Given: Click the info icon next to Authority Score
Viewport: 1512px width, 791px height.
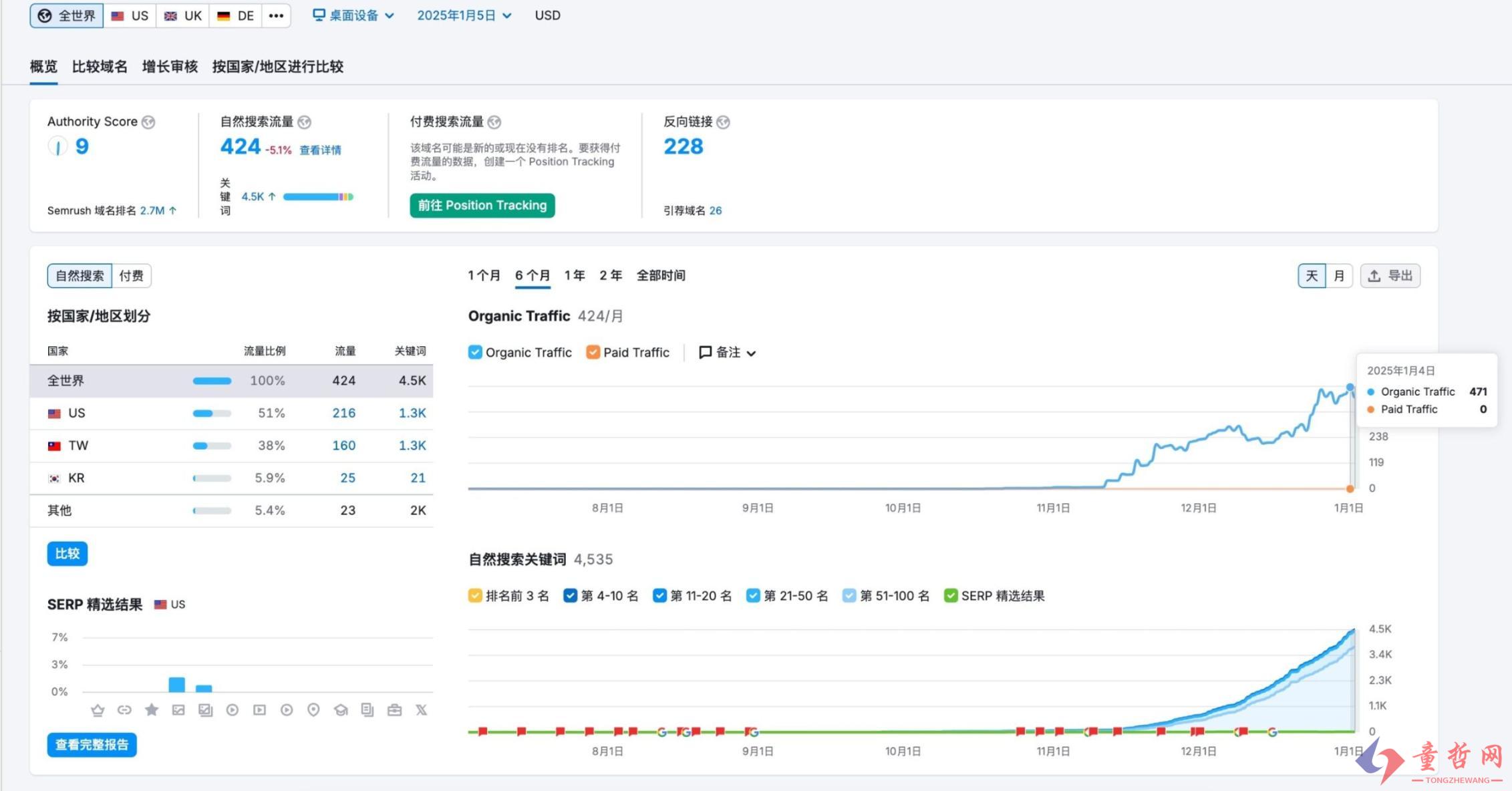Looking at the screenshot, I should [x=149, y=122].
